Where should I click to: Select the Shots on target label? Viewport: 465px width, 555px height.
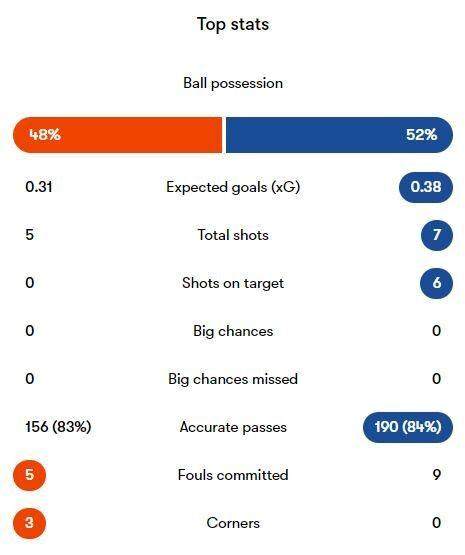233,283
